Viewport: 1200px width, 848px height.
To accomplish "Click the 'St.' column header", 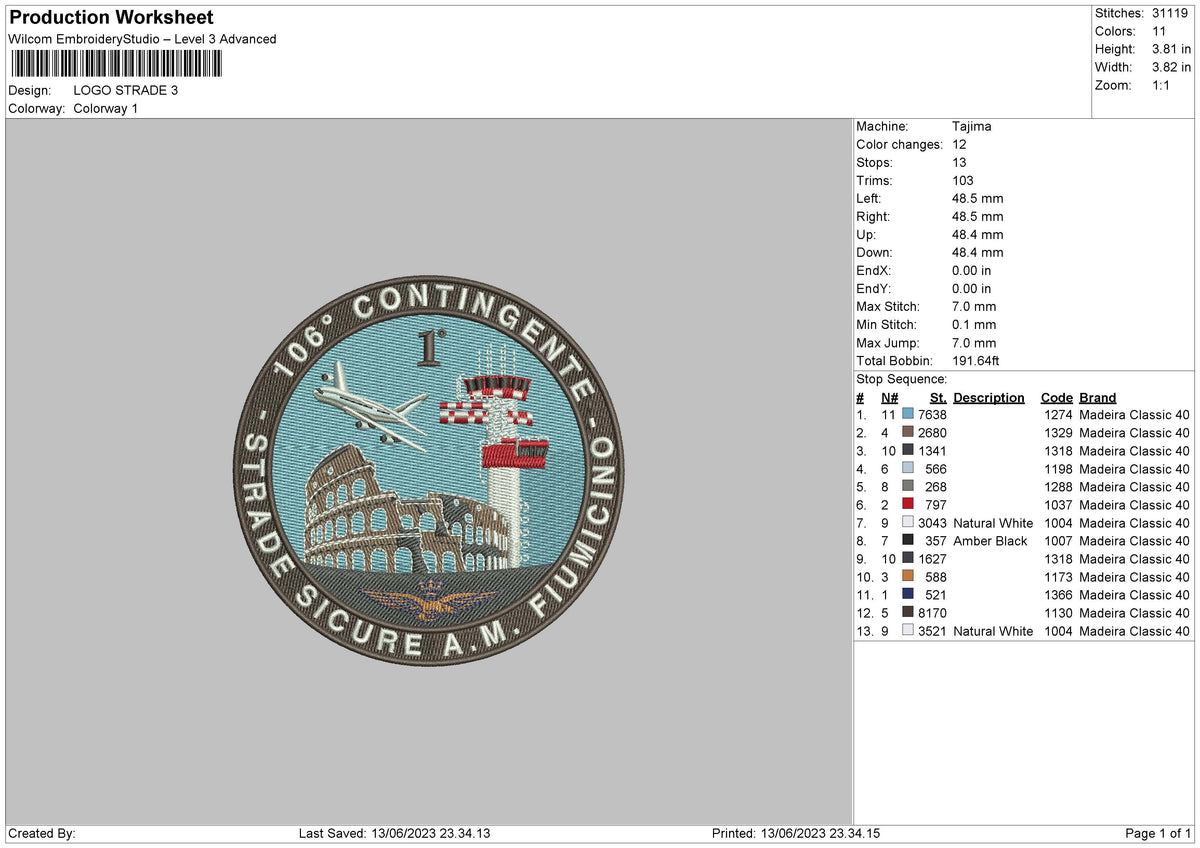I will [x=938, y=398].
